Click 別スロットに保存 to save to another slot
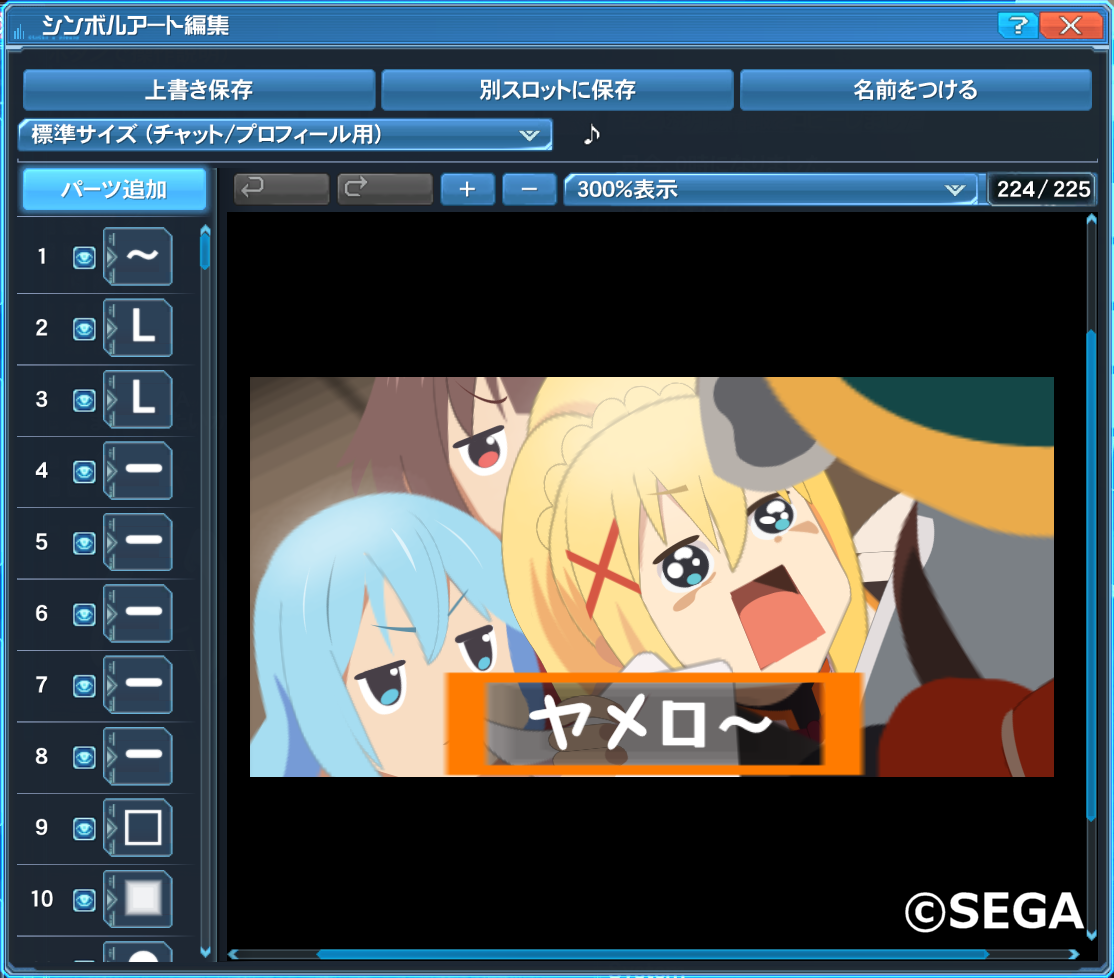The image size is (1114, 978). (x=557, y=89)
